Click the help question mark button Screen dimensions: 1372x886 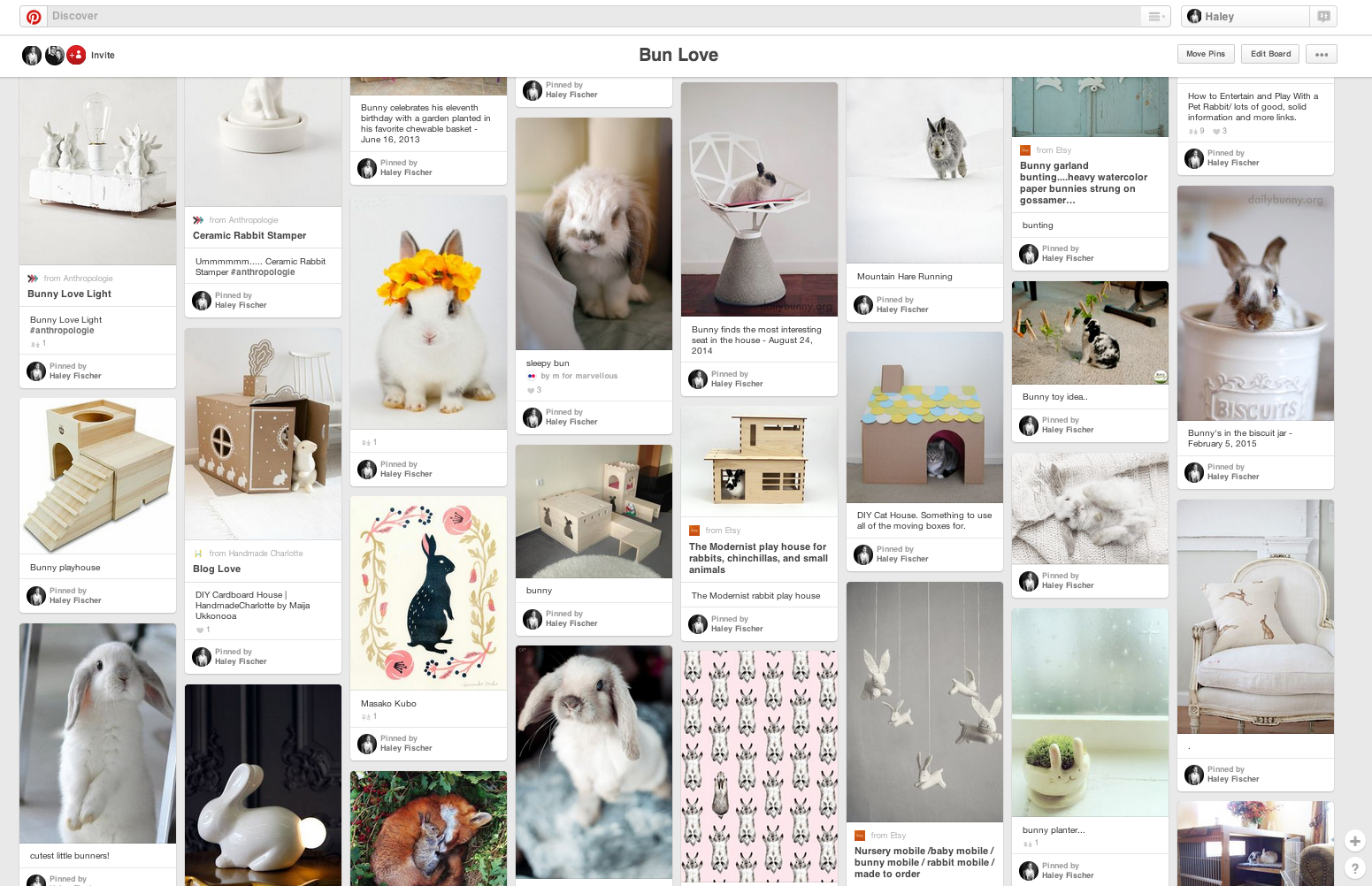[1354, 868]
